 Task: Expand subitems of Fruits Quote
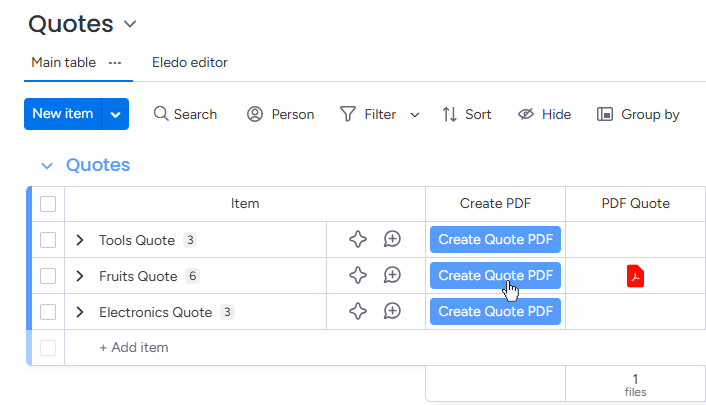tap(80, 276)
